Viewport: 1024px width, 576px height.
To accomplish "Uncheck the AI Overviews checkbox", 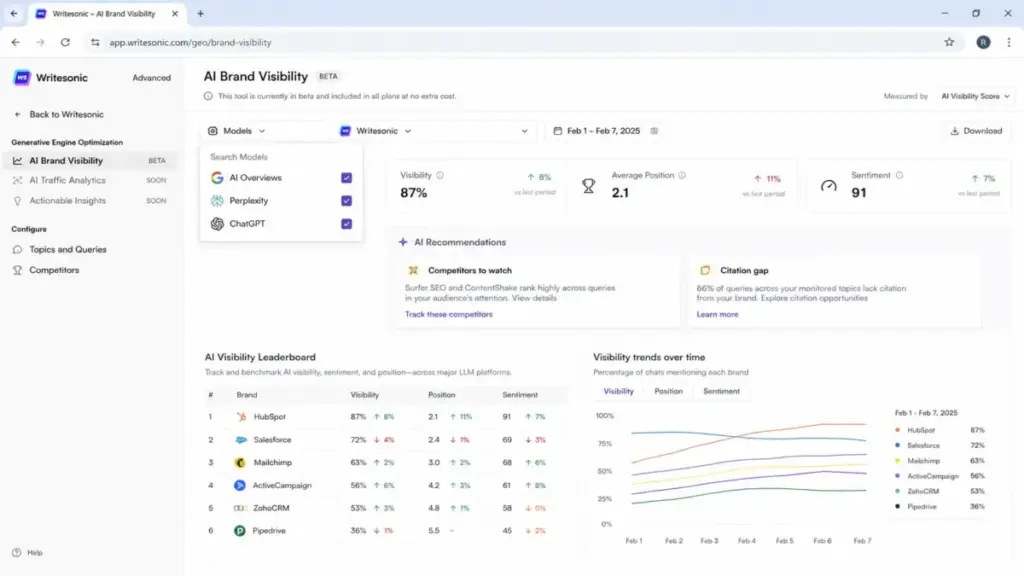I will tap(347, 178).
